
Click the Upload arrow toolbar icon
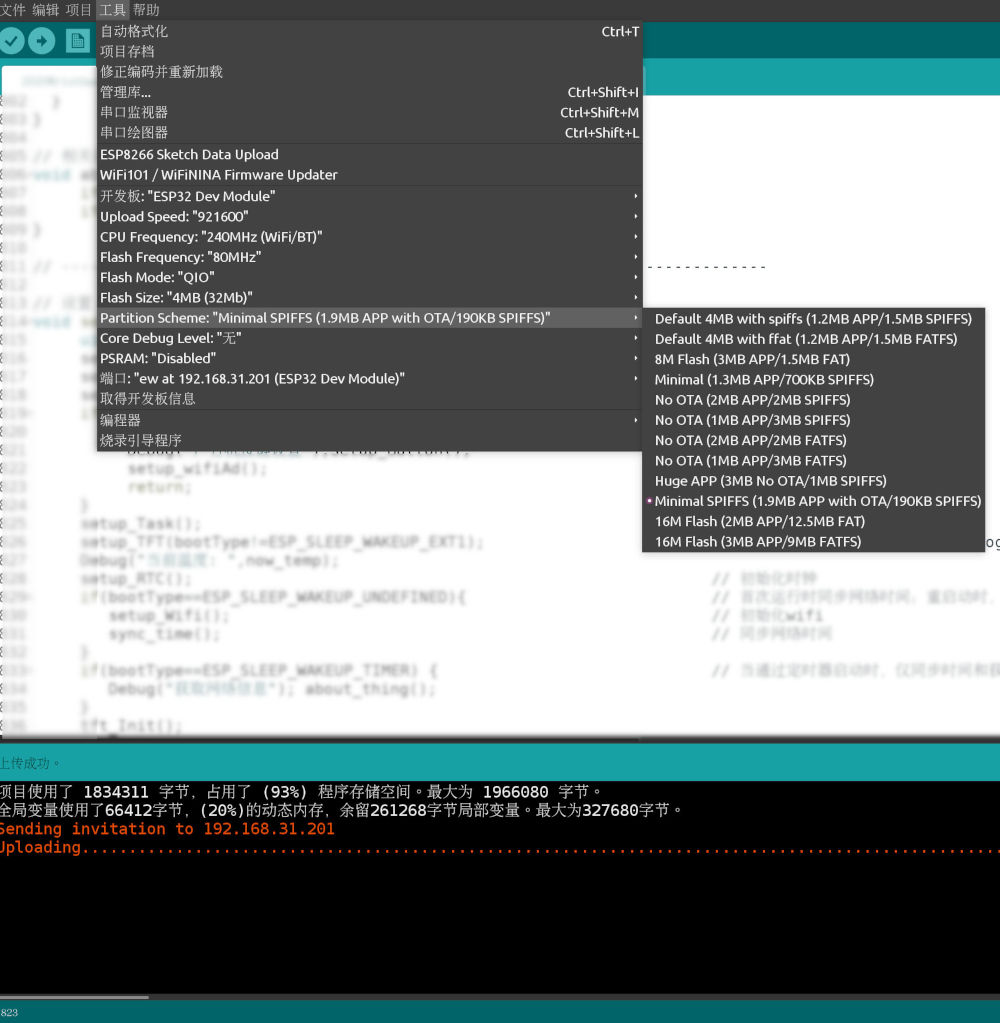click(42, 41)
